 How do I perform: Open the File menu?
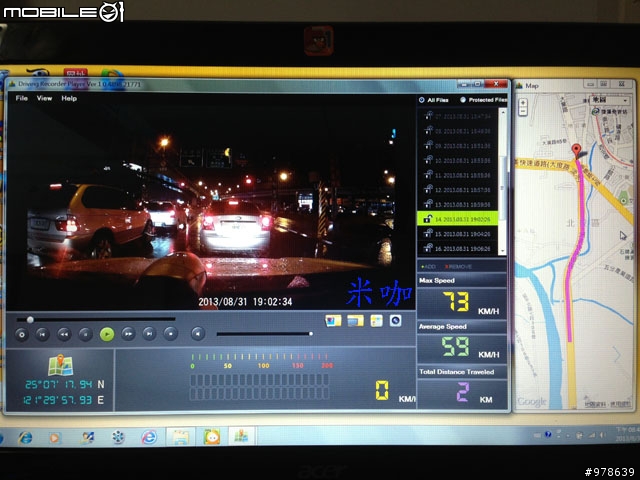(22, 98)
